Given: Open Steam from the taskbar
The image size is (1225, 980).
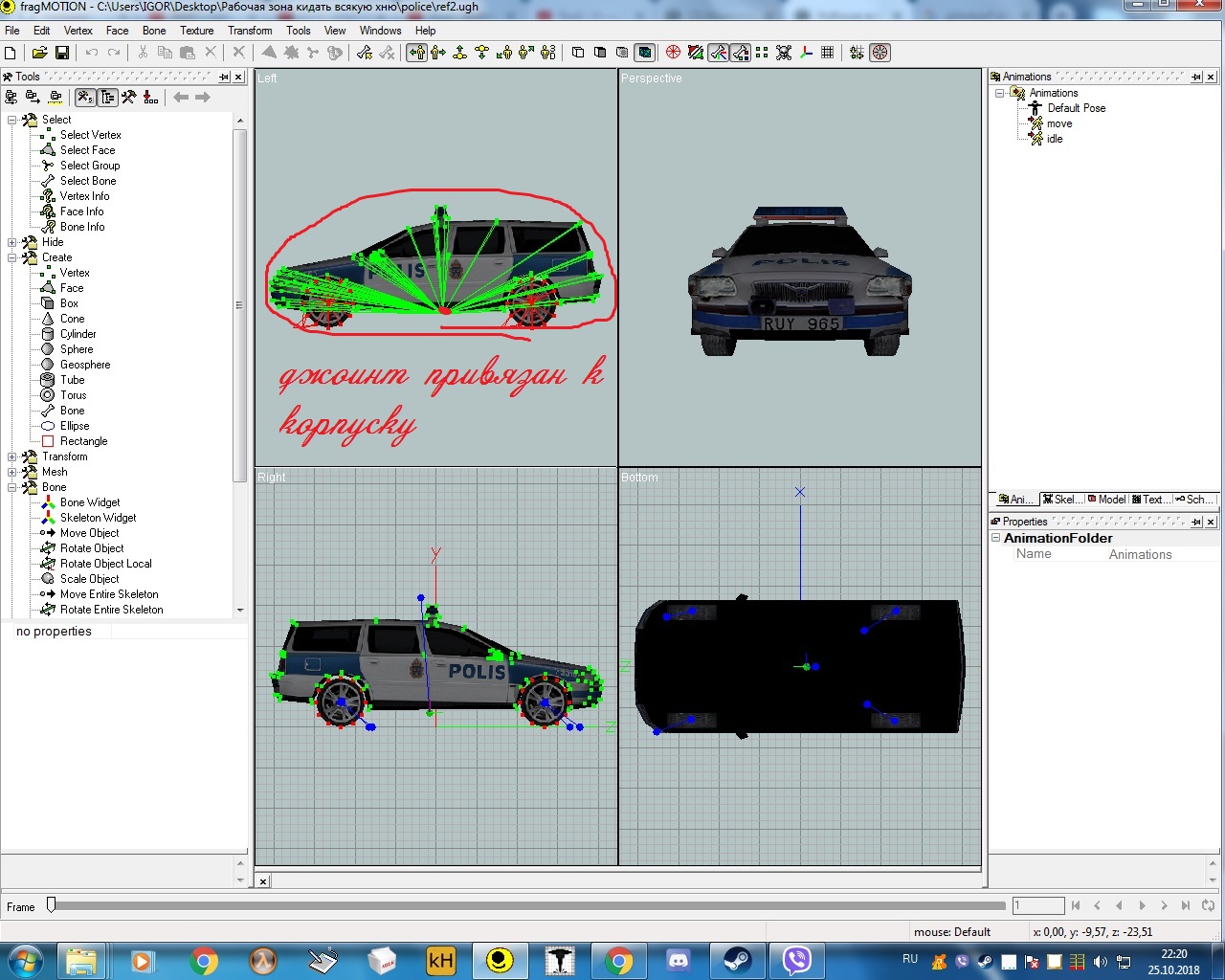Looking at the screenshot, I should [x=737, y=960].
